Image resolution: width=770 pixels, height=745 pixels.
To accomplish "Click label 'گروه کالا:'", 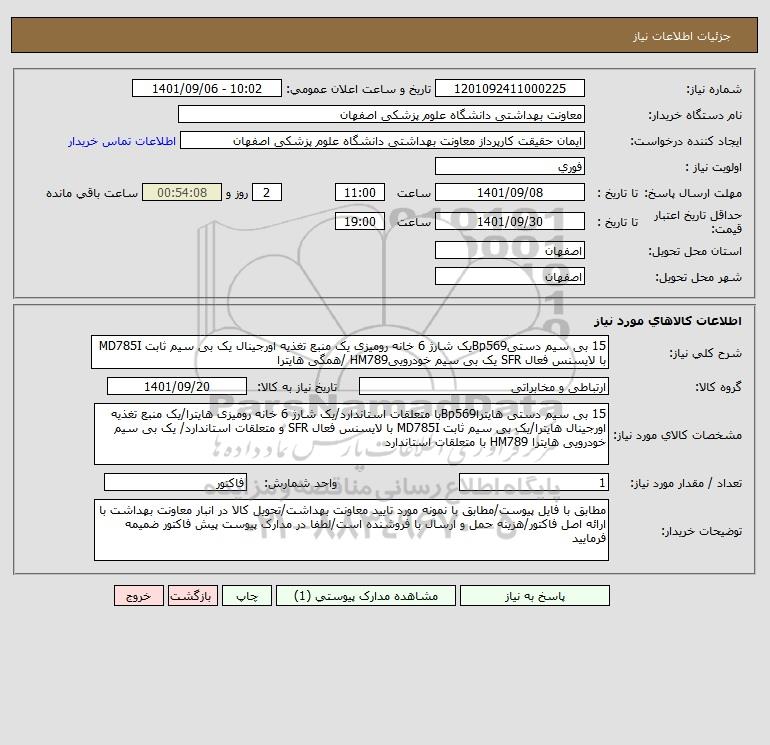I will click(x=718, y=387).
